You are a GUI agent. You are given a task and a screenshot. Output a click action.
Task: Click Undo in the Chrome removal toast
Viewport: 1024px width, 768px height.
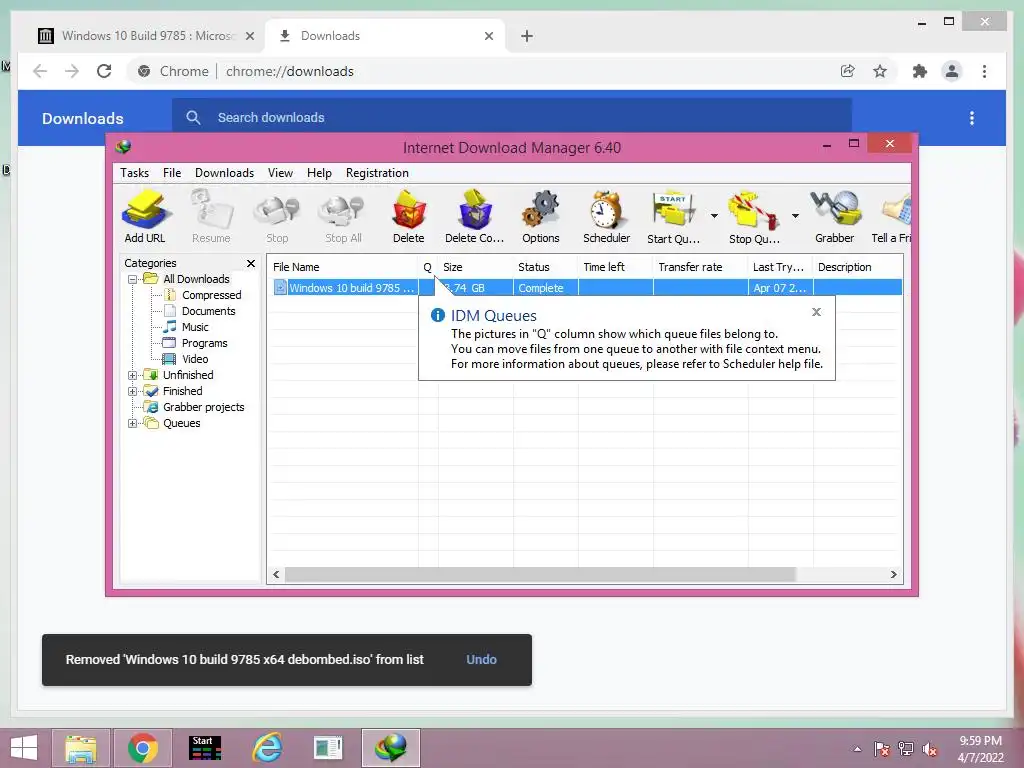click(x=481, y=660)
